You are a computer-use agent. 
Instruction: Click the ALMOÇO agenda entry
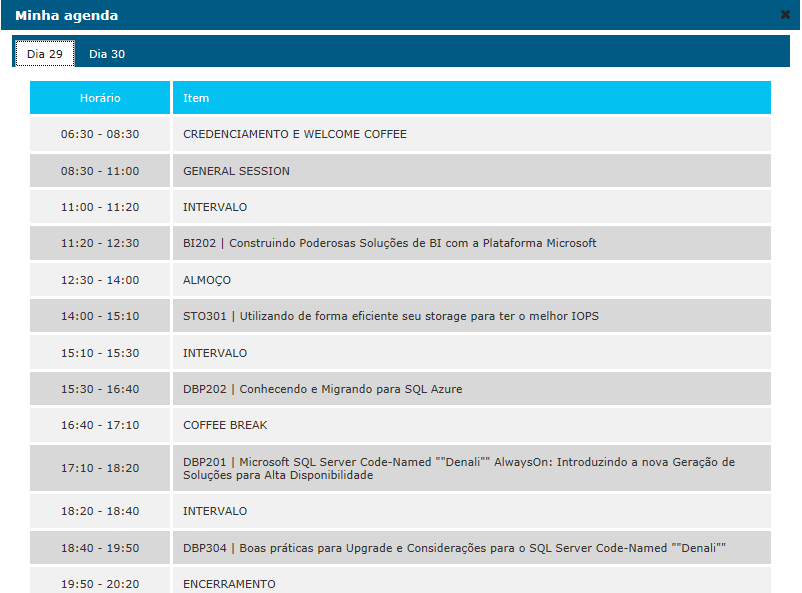click(x=207, y=280)
